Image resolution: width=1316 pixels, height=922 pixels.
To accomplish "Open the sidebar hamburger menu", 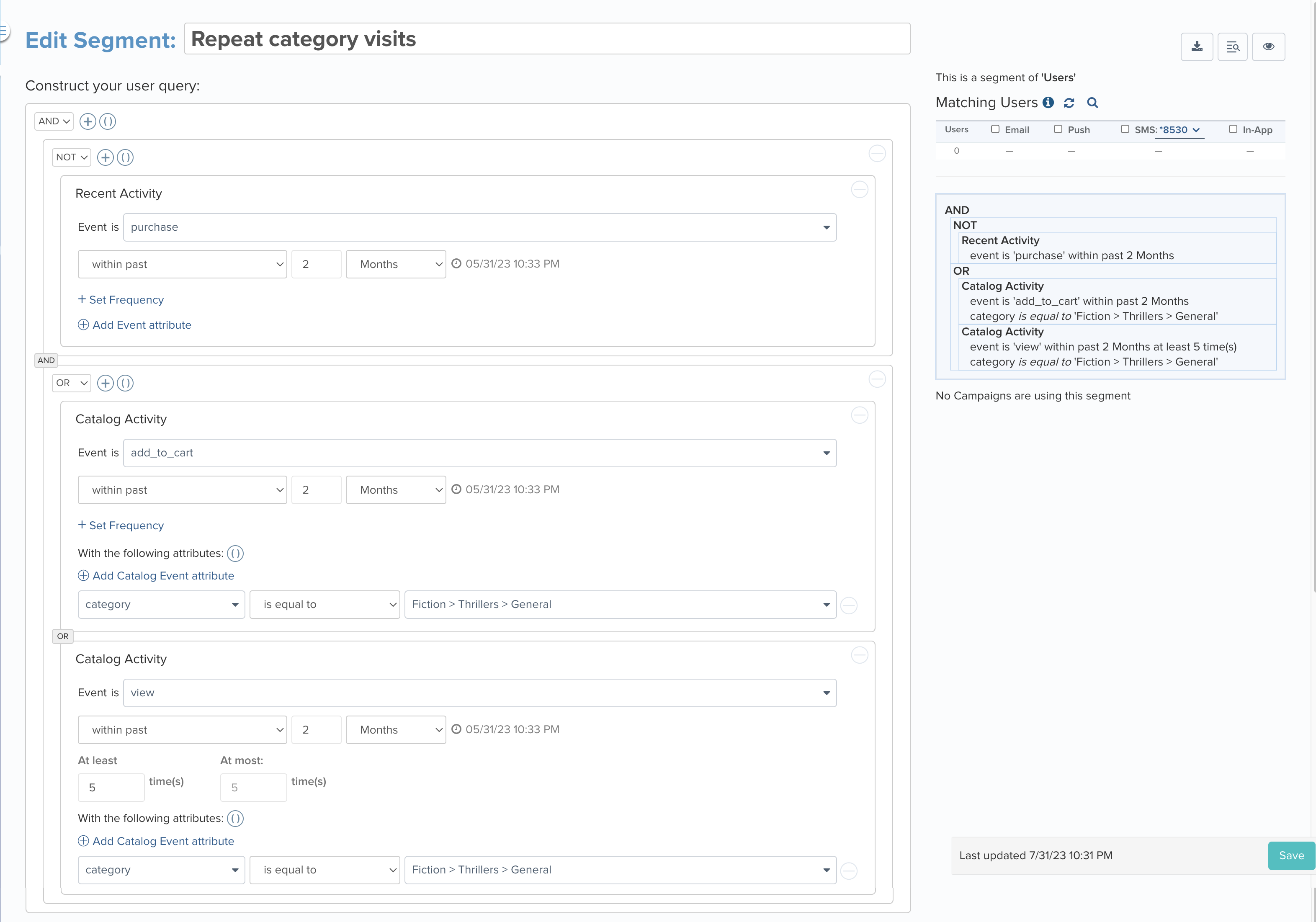I will [x=5, y=30].
